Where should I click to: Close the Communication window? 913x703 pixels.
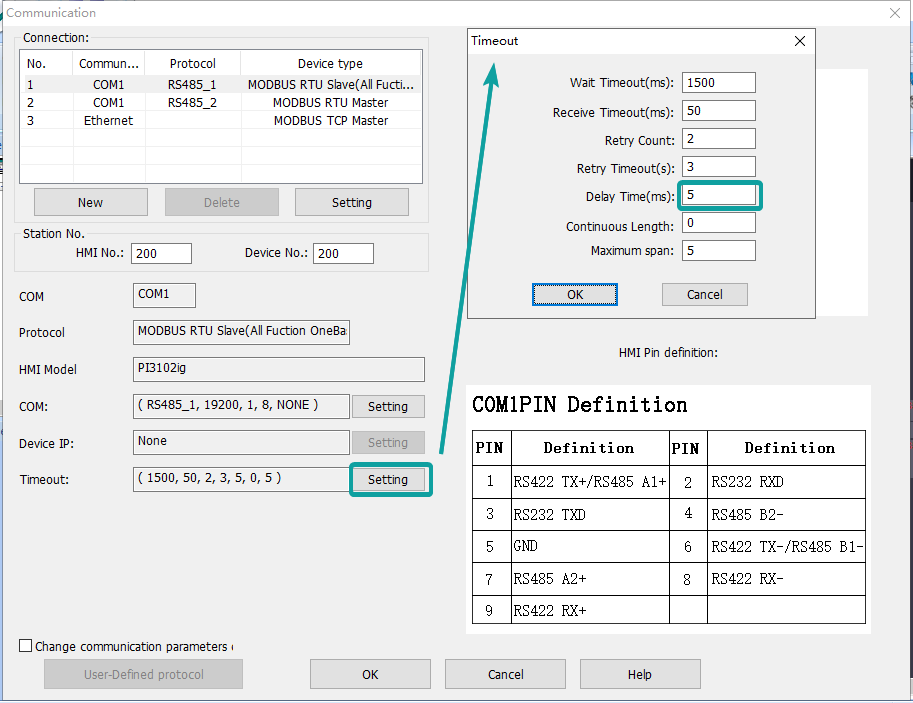click(x=895, y=13)
